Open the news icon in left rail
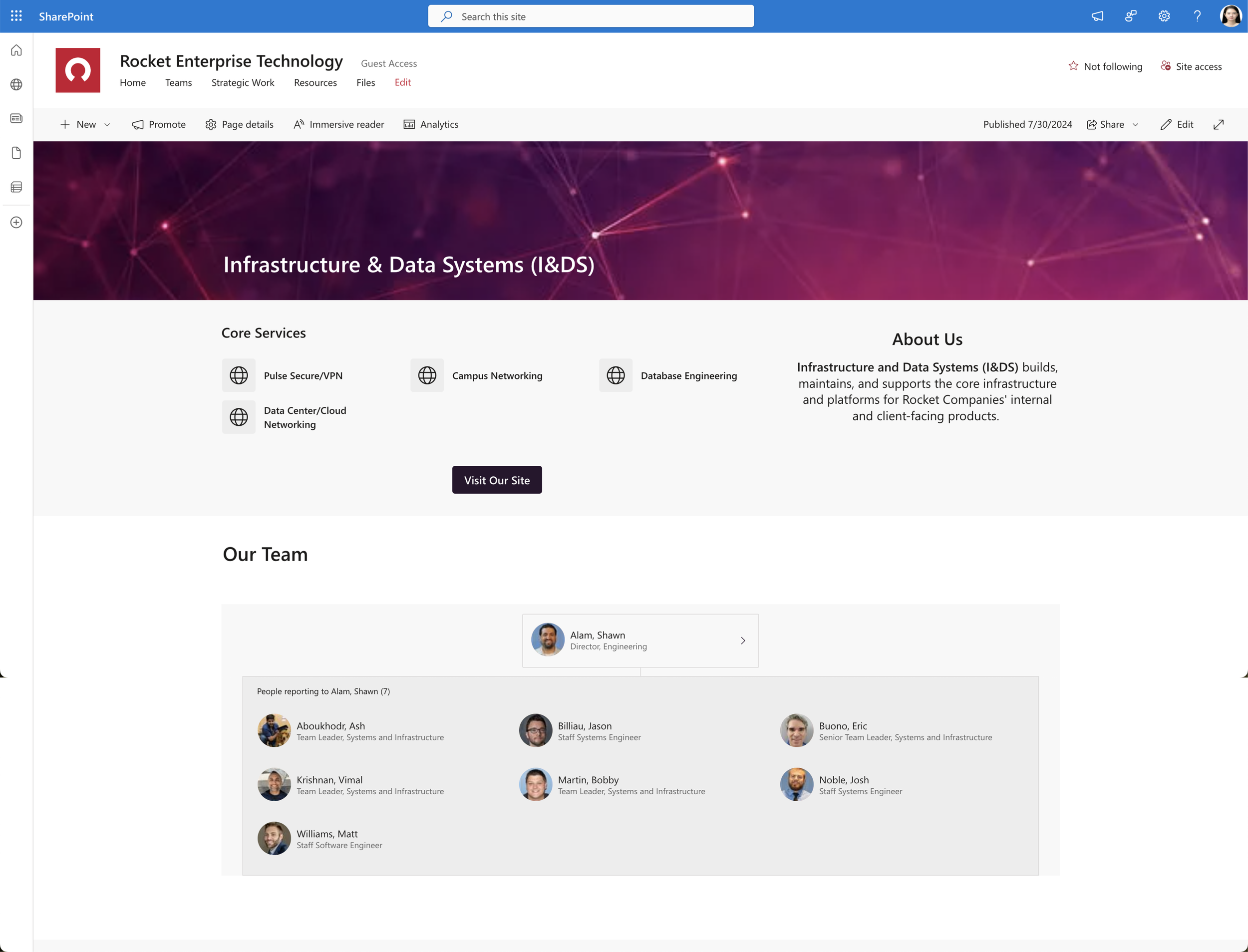Screen dimensions: 1248x952 coord(16,118)
